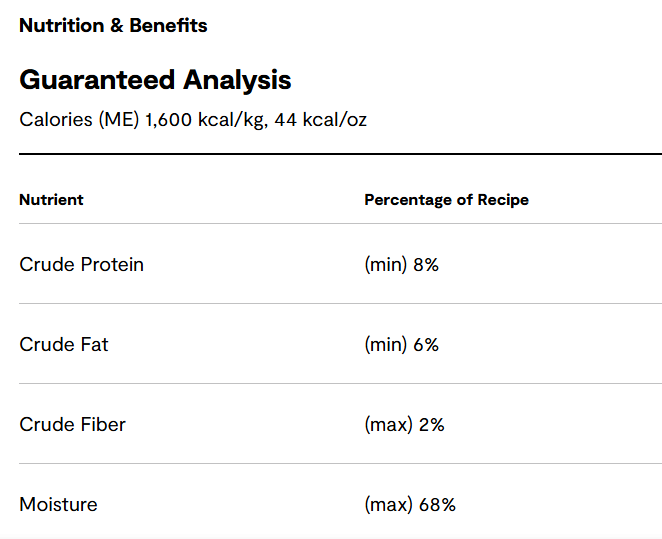Click the divider between Crude Protein and Crude Fat
Viewport: 662px width, 539px height.
click(x=340, y=304)
